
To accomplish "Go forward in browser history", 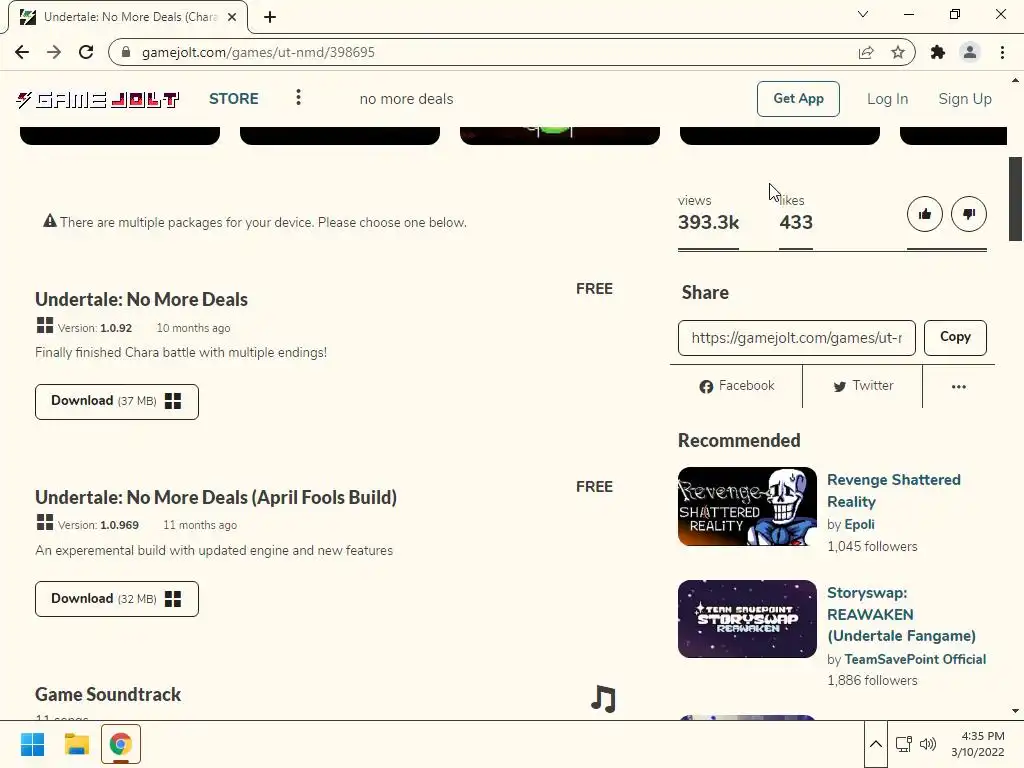I will 54,52.
